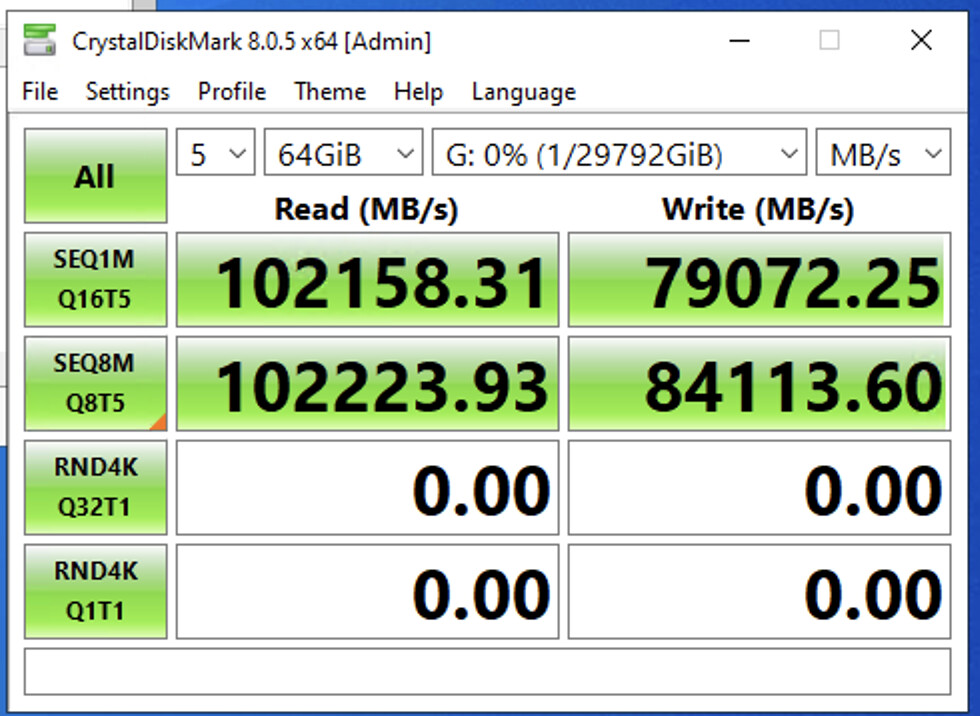Start the RND4K Q32T1 test

point(95,487)
